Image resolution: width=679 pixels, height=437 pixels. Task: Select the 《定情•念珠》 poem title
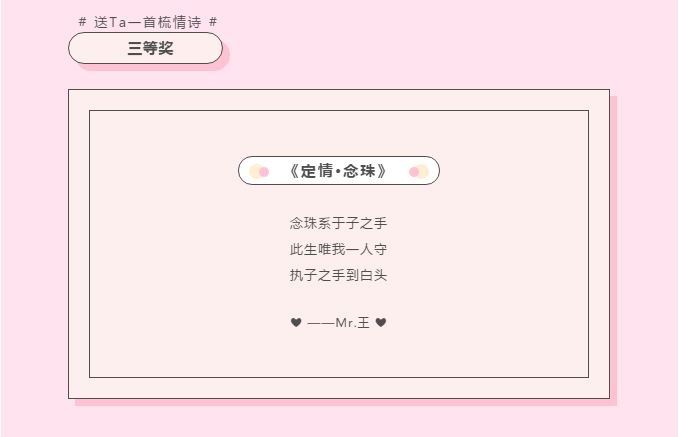[338, 171]
